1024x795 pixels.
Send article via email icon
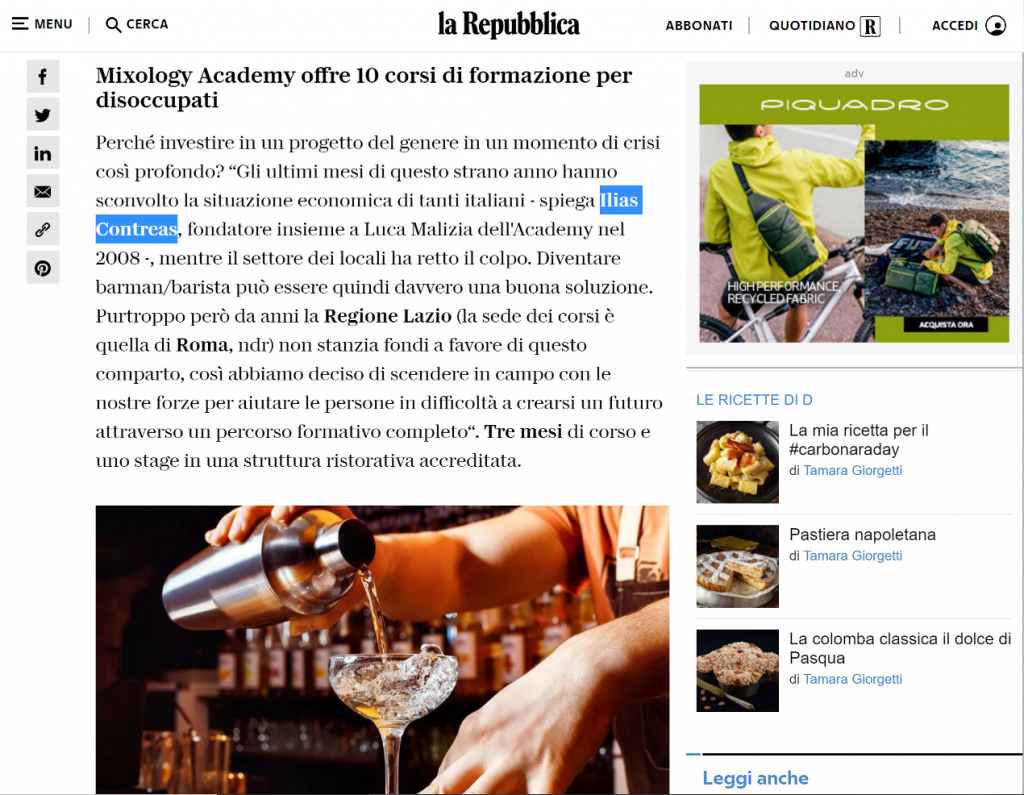[43, 191]
